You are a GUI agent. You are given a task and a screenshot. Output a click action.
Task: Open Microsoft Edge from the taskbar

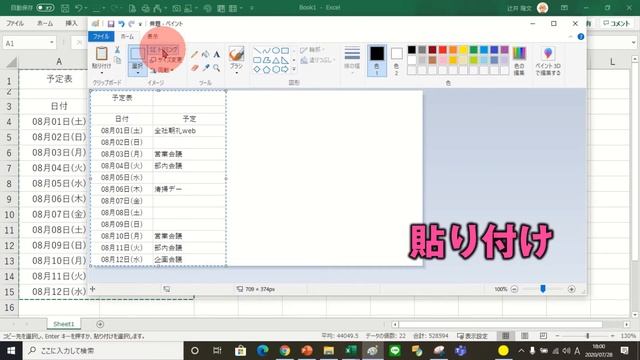(262, 351)
